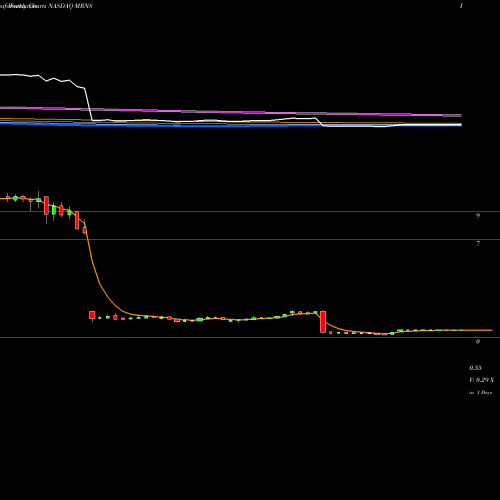Viewport: 500px width, 500px height.
Task: Click the V: 0.29 volume reading
Action: coord(481,380)
